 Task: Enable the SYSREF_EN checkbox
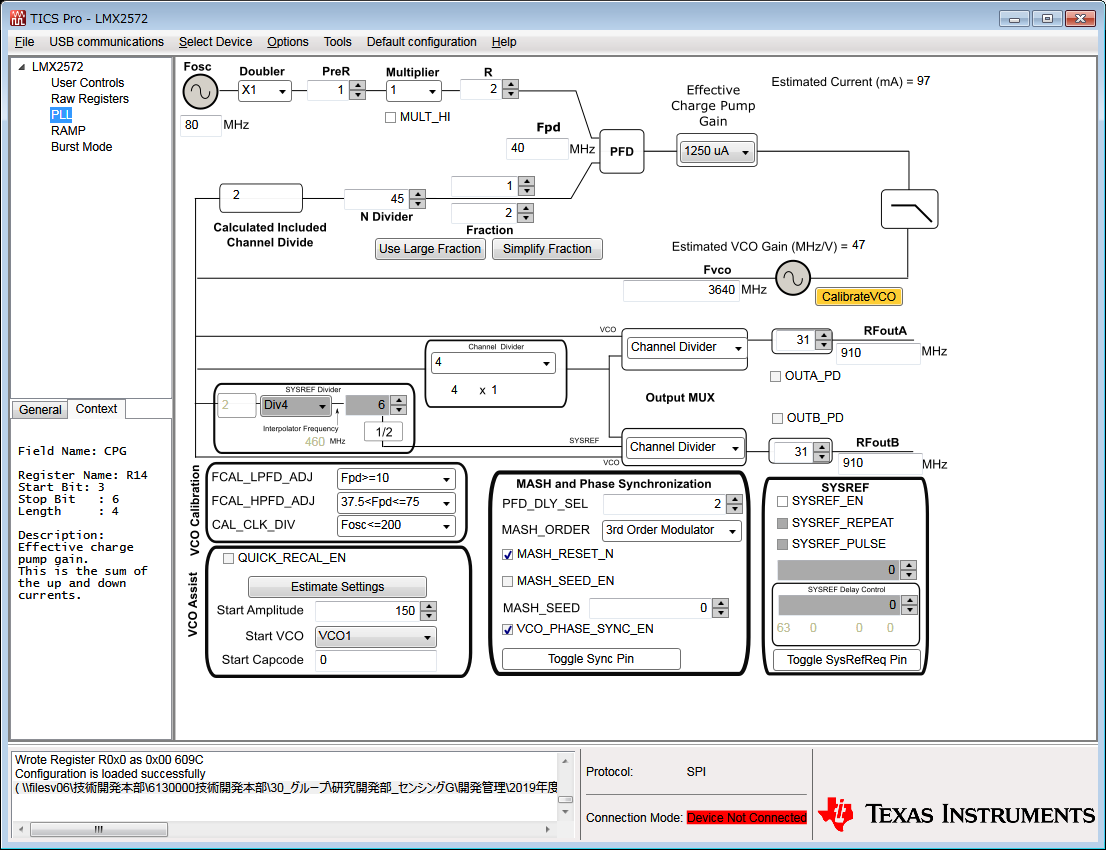pyautogui.click(x=782, y=501)
